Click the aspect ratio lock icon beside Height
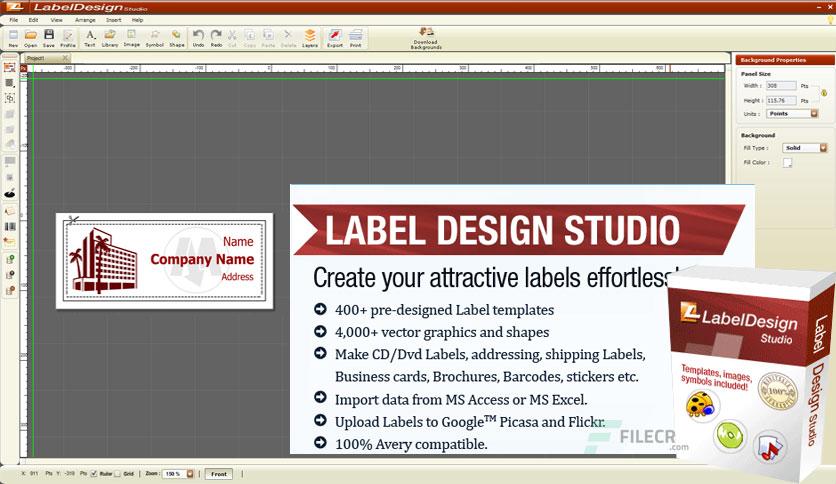The width and height of the screenshot is (836, 484). click(824, 93)
